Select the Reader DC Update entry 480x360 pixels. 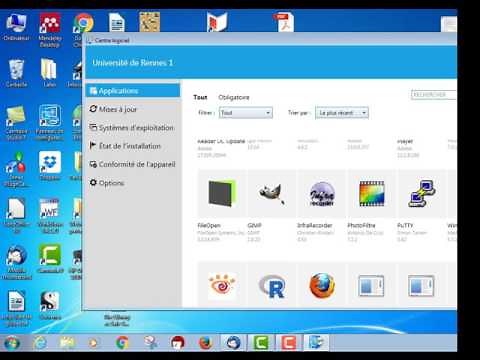[221, 148]
